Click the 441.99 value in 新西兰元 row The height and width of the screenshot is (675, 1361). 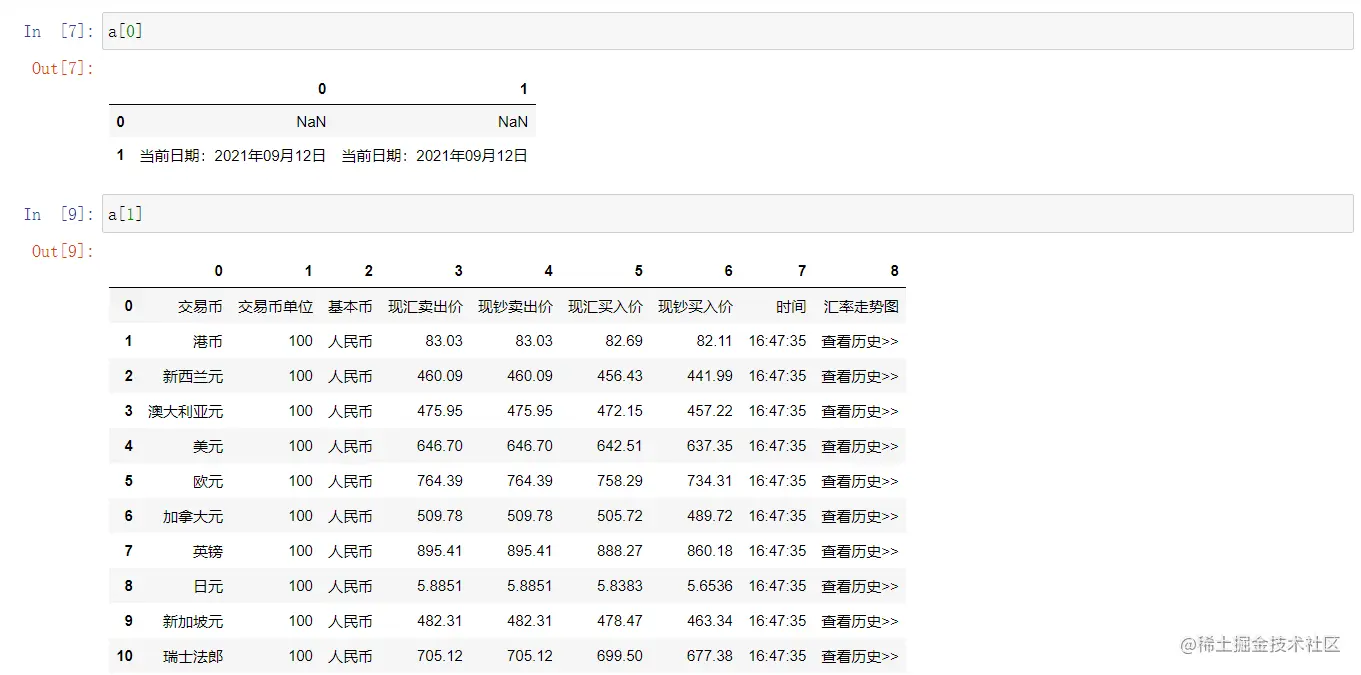tap(710, 376)
